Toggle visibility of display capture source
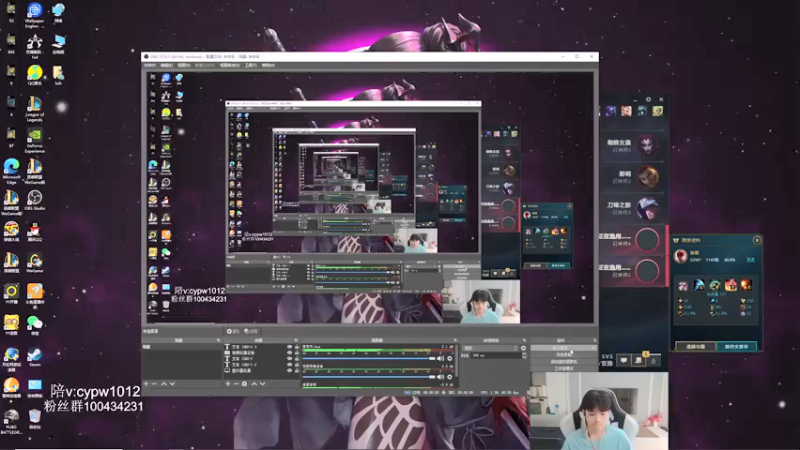The width and height of the screenshot is (800, 450). (x=289, y=370)
